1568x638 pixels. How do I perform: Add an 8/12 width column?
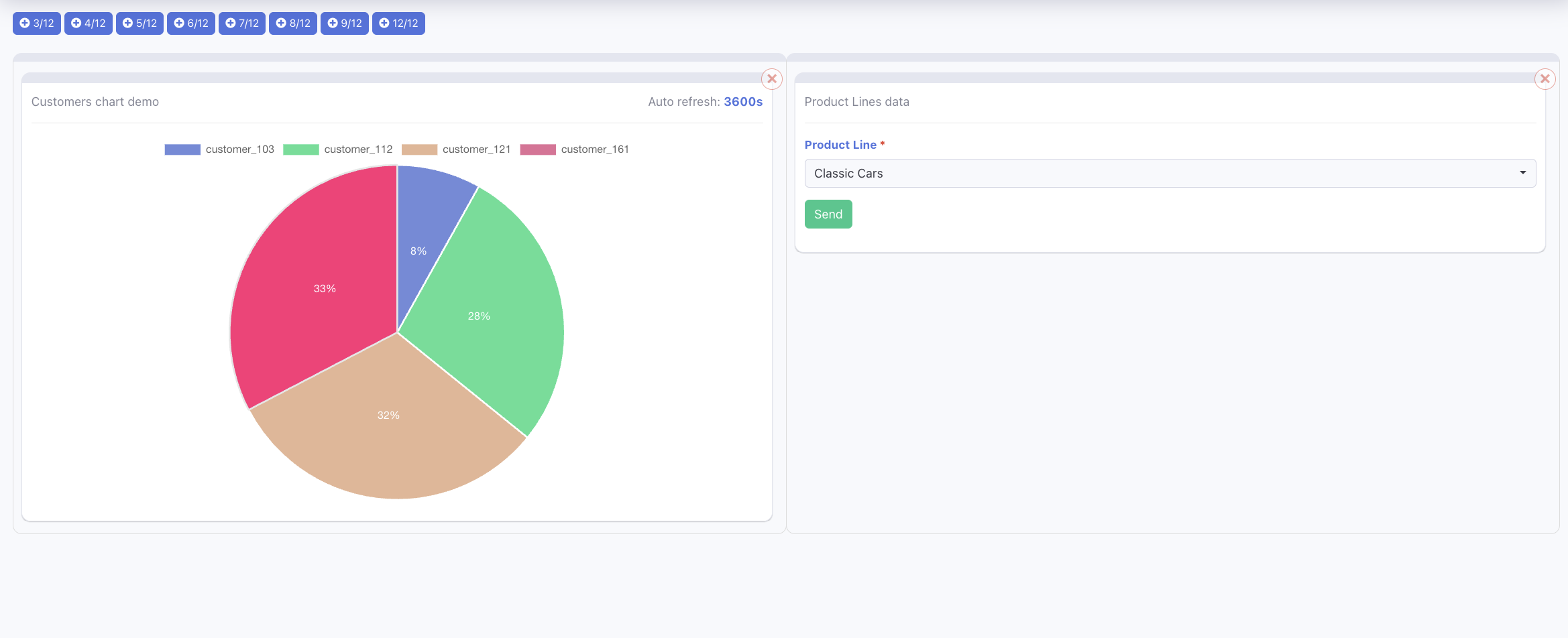point(293,23)
